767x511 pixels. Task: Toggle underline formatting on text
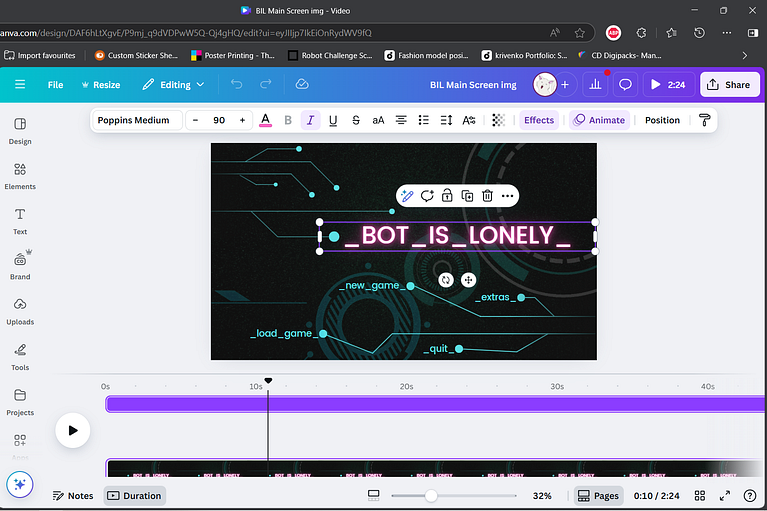(x=332, y=120)
